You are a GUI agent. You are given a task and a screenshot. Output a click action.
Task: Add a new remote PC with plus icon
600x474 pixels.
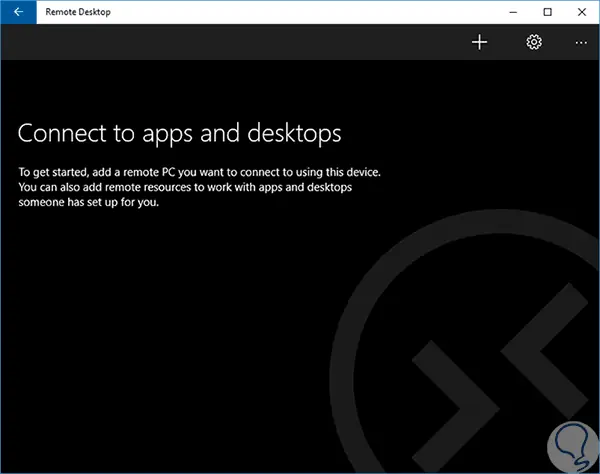(x=479, y=42)
